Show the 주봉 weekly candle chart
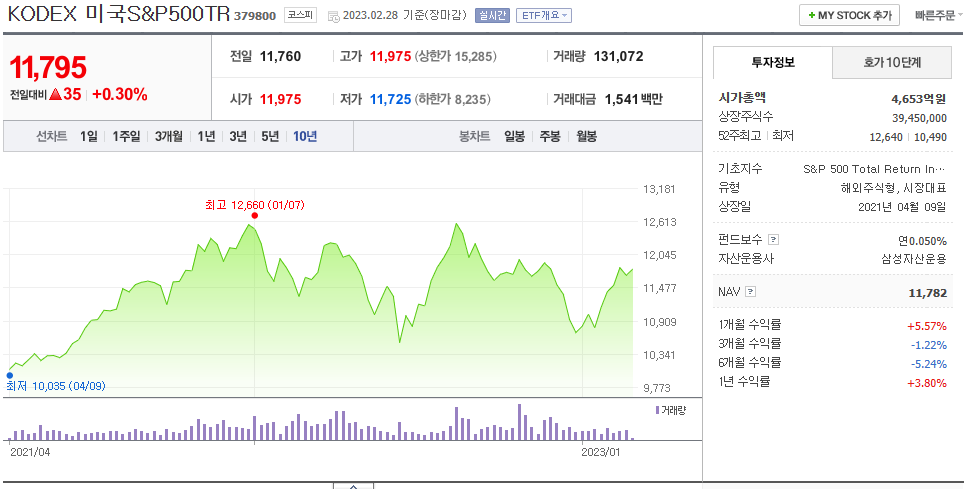 coord(550,136)
